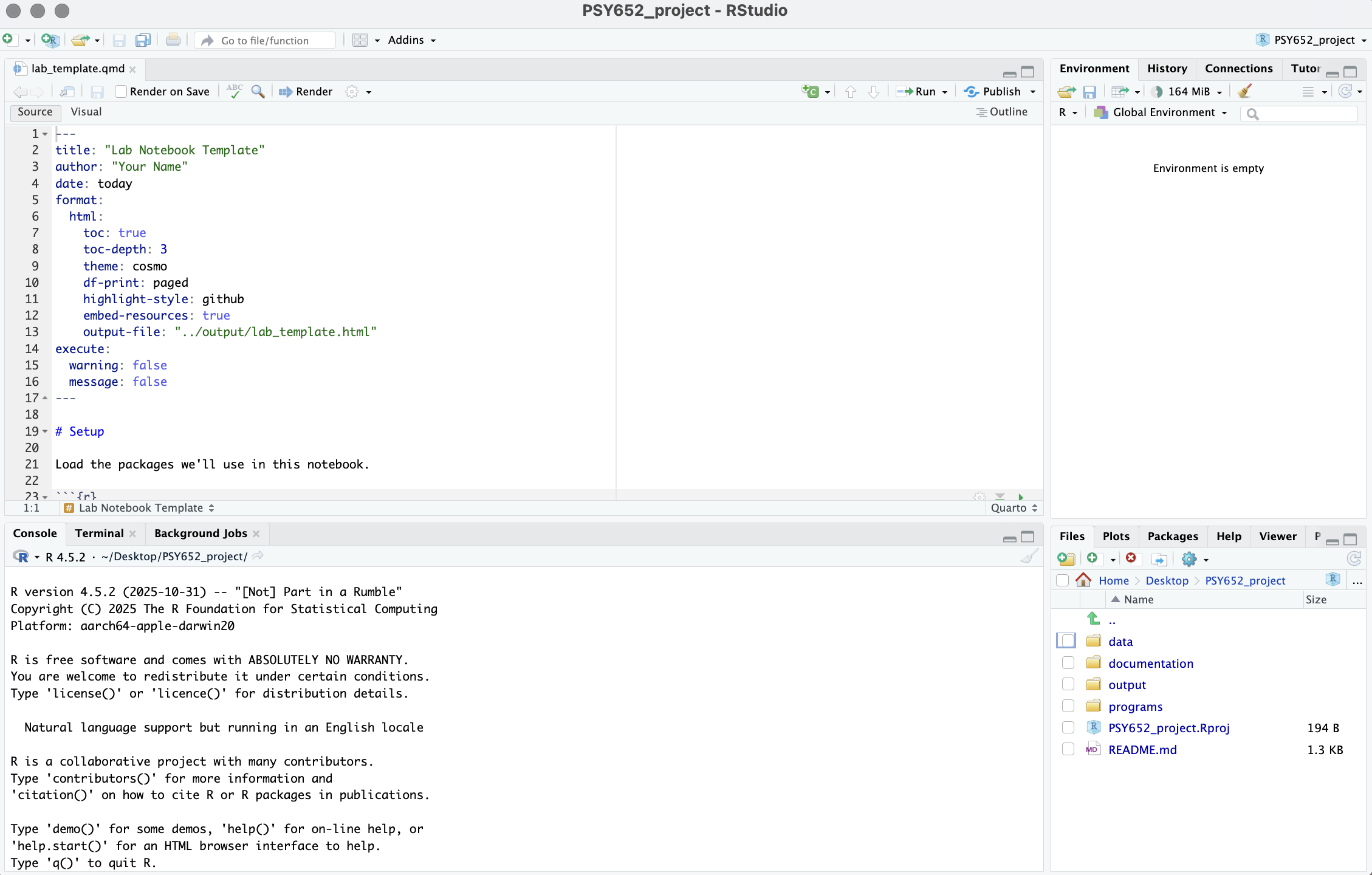The height and width of the screenshot is (875, 1372).
Task: Click the Print document icon
Action: (173, 40)
